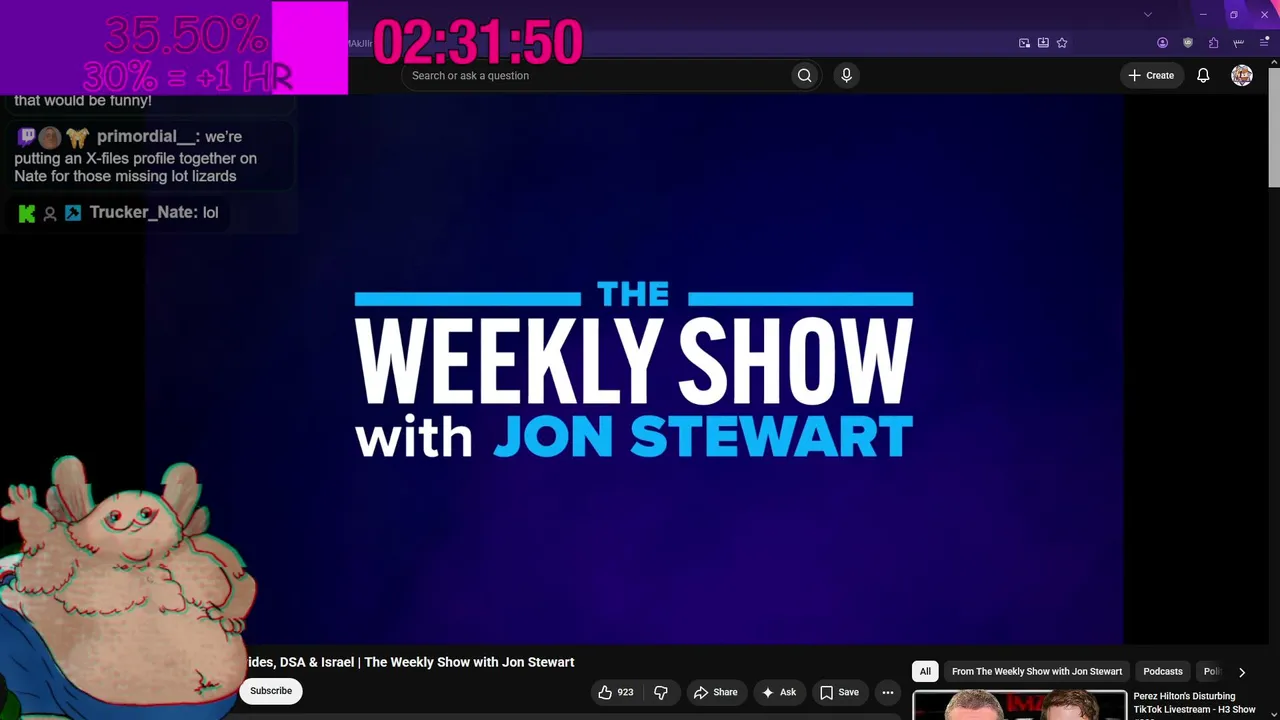This screenshot has height=720, width=1280.
Task: Start voice search with the microphone
Action: (846, 76)
